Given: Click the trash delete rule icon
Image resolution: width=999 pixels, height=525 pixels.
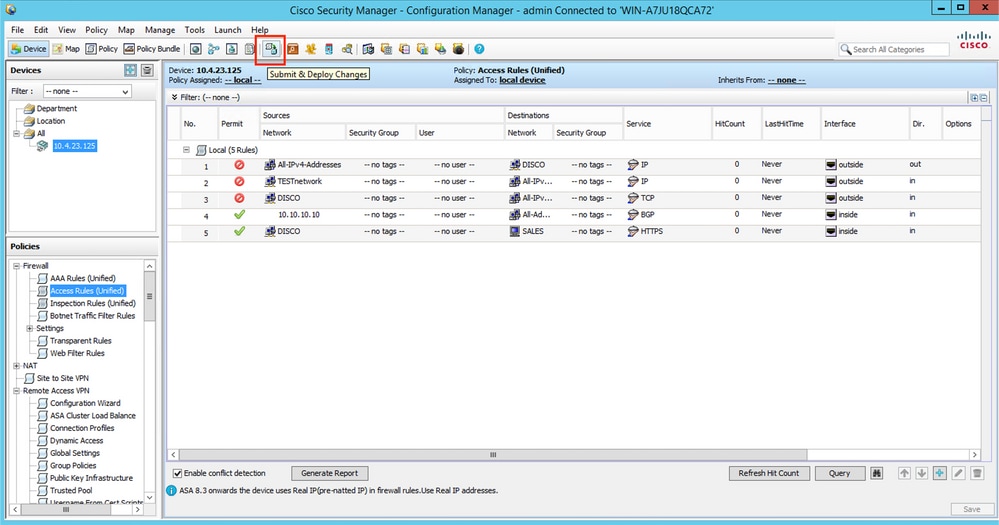Looking at the screenshot, I should pos(977,473).
